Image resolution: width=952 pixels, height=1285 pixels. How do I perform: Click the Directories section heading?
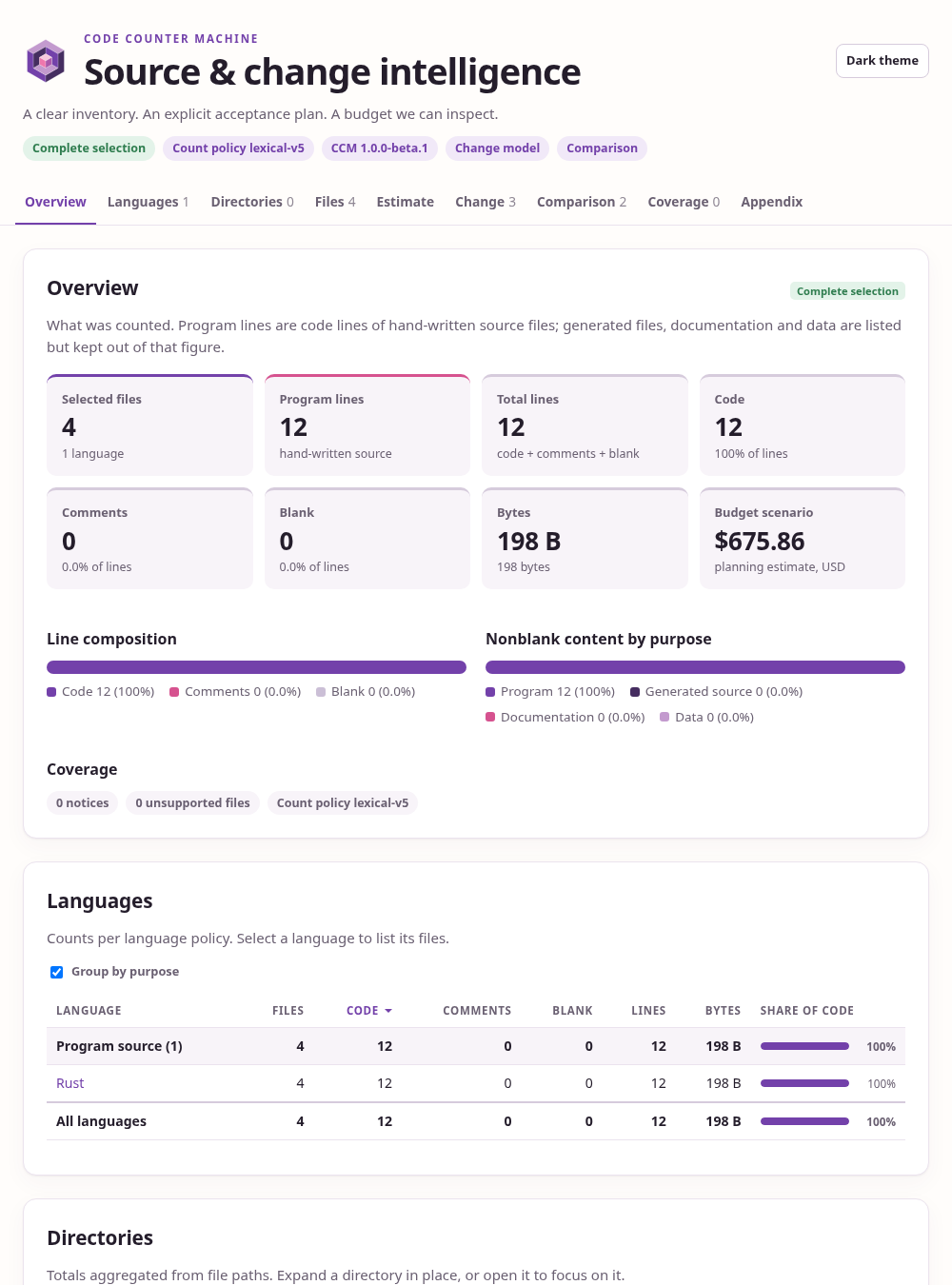pyautogui.click(x=100, y=1238)
